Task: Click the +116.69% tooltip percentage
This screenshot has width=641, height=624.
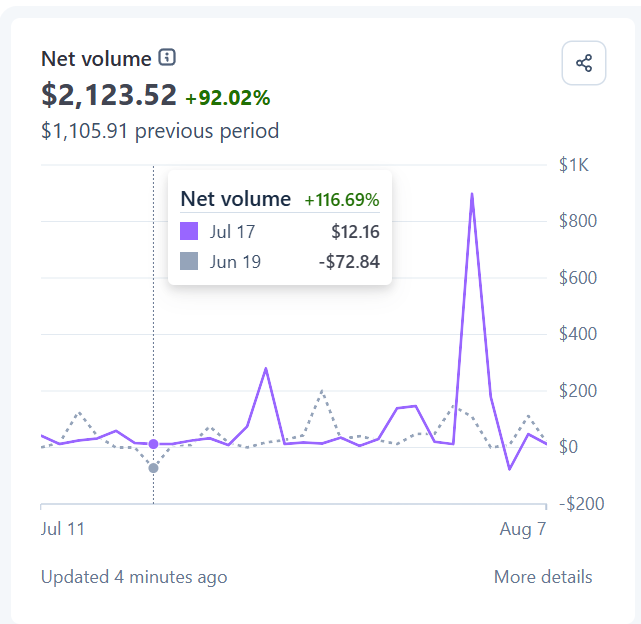Action: (x=342, y=200)
